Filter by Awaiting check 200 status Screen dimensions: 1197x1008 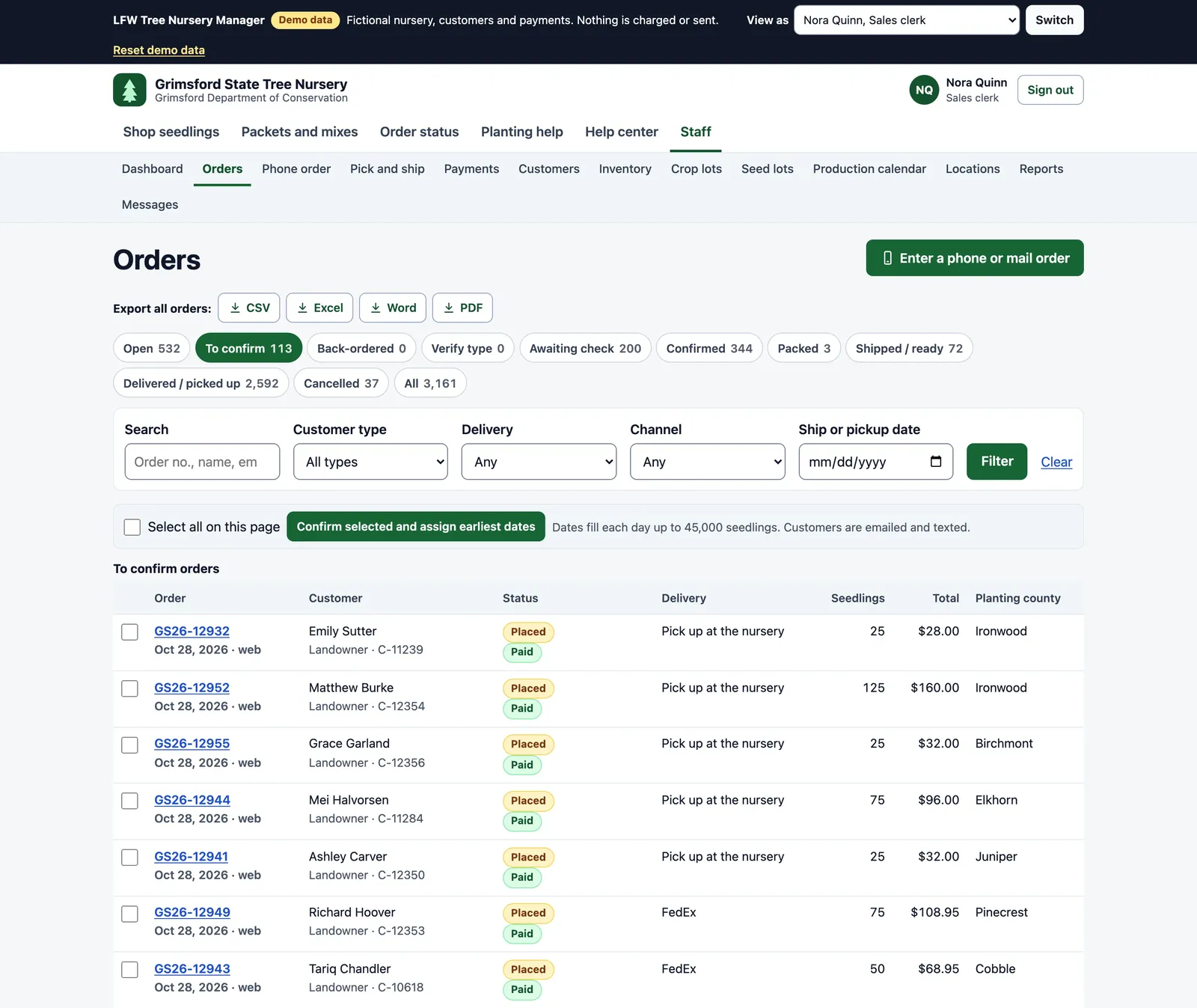click(x=585, y=348)
